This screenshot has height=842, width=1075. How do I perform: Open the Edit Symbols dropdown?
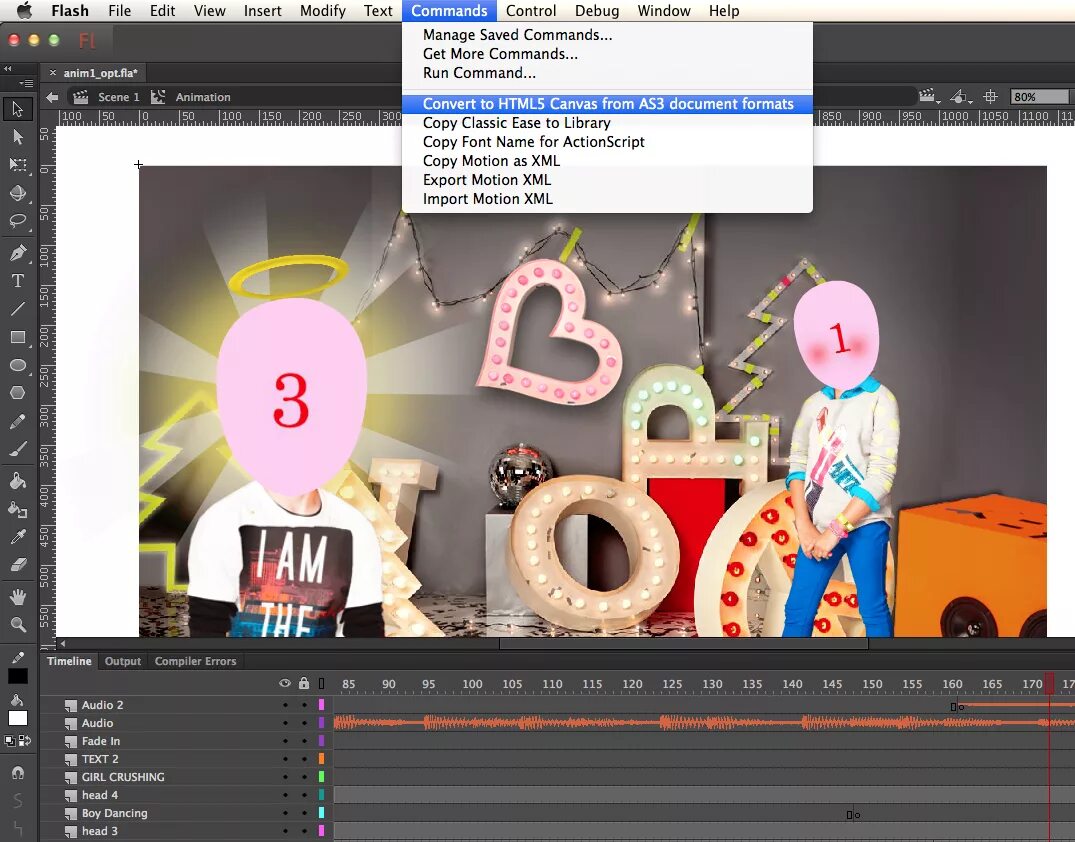coord(961,97)
